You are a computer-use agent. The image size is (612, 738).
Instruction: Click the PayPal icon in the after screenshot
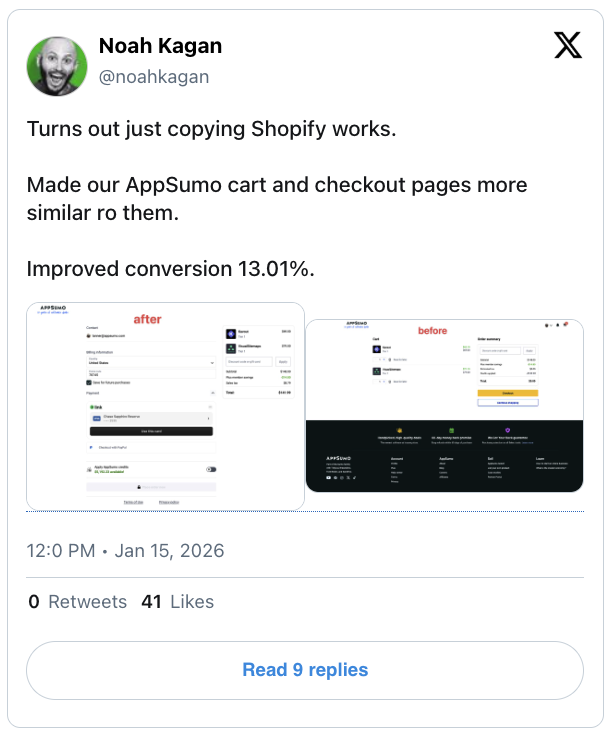coord(90,449)
